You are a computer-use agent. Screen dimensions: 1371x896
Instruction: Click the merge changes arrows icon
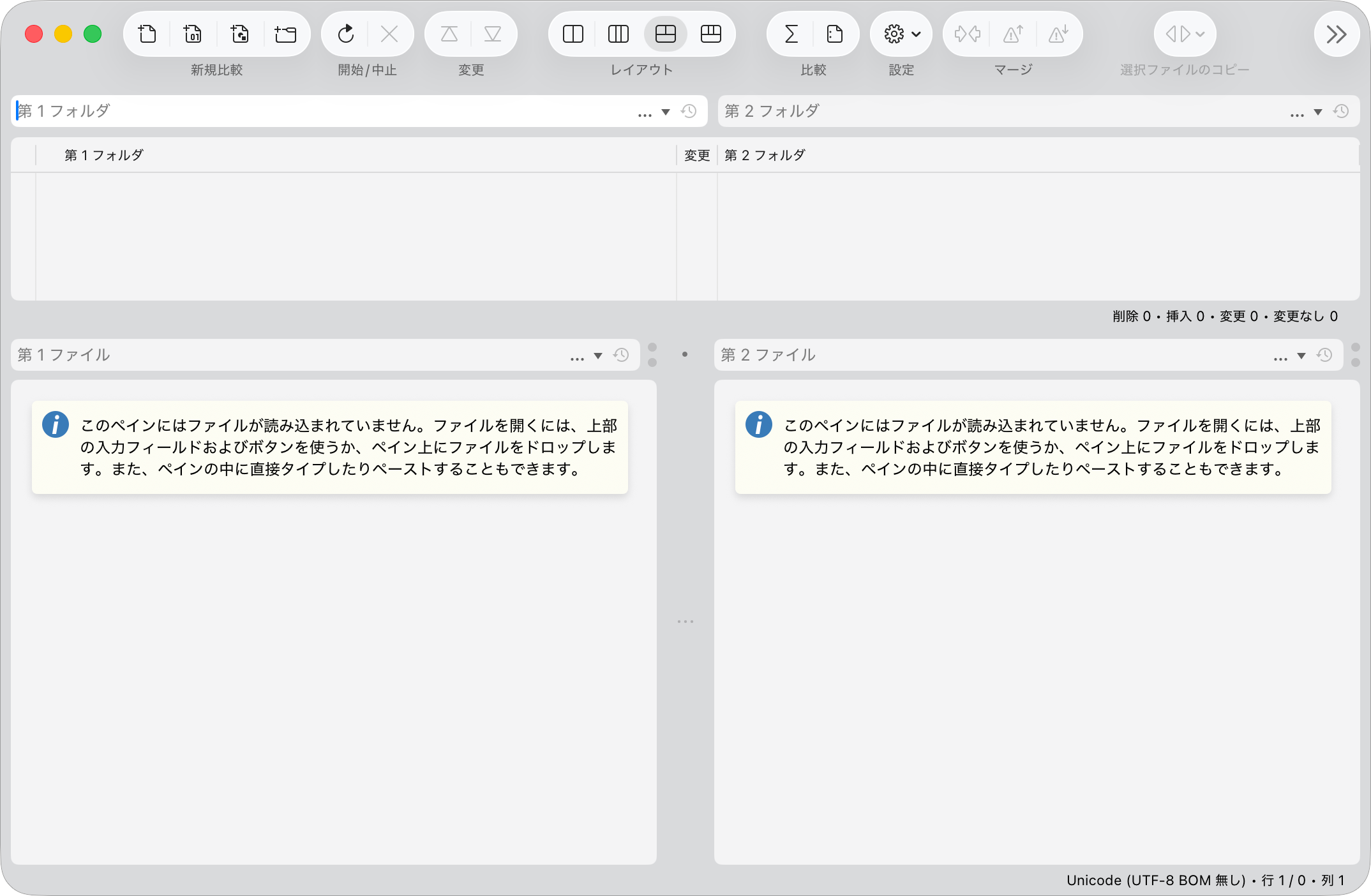point(968,34)
